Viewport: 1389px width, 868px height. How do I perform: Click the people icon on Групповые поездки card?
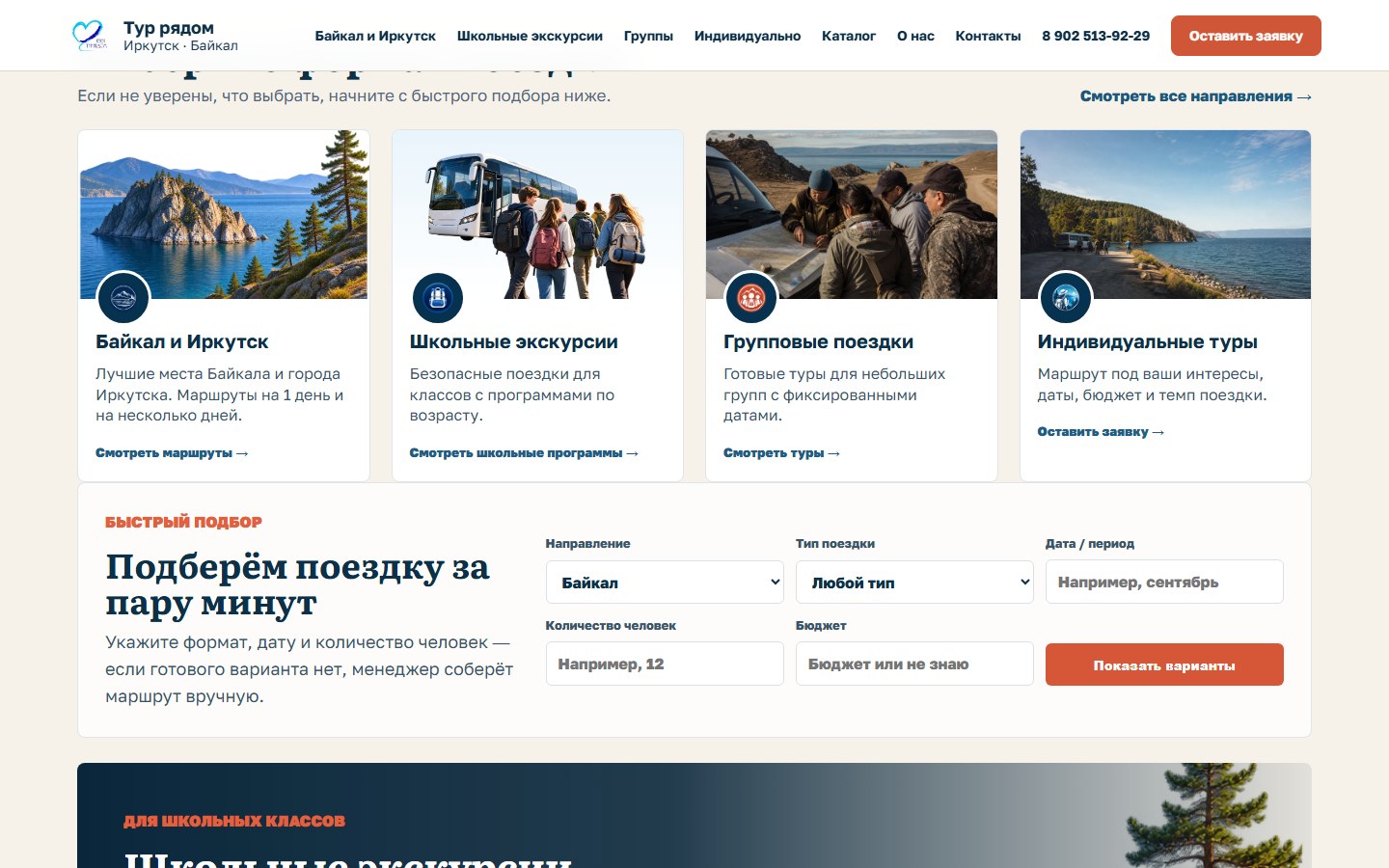(x=751, y=298)
